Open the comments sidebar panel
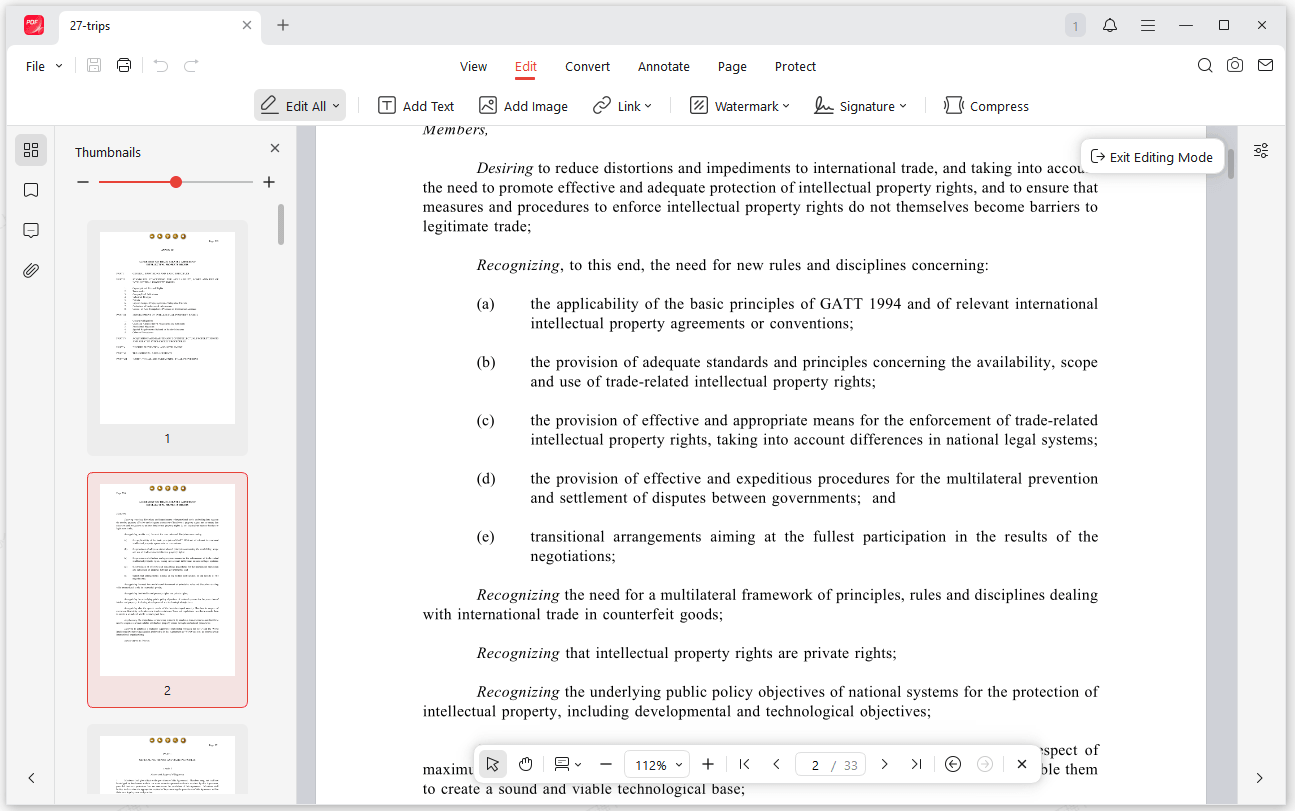 (x=31, y=230)
